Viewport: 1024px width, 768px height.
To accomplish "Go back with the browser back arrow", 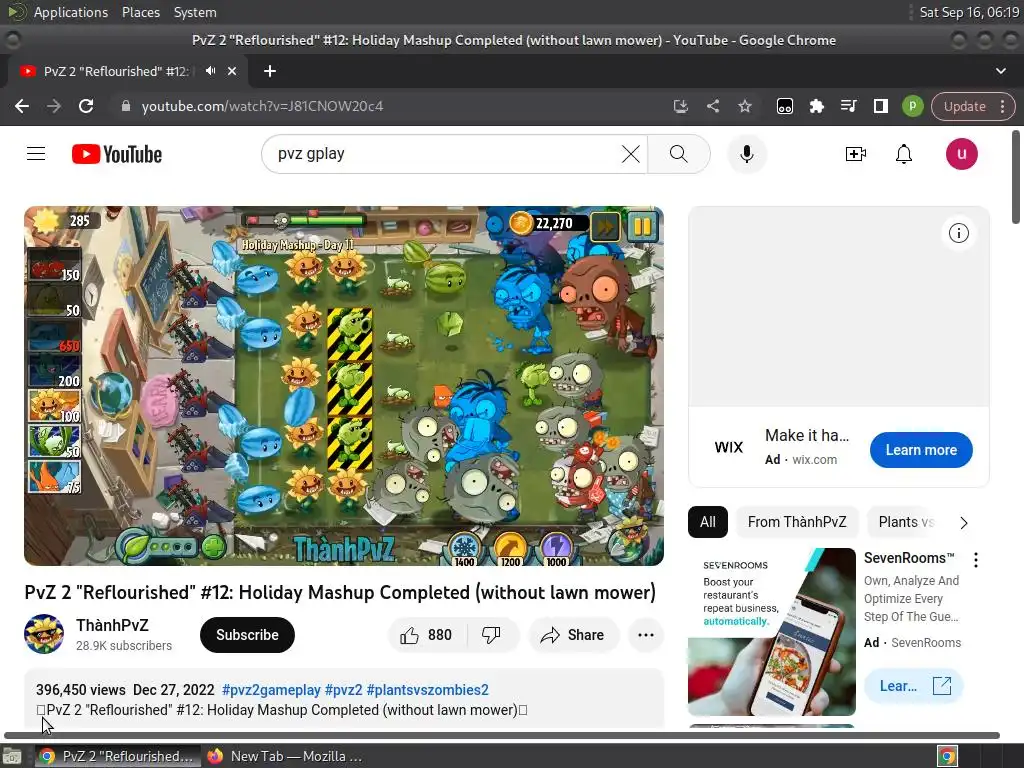I will [x=22, y=106].
